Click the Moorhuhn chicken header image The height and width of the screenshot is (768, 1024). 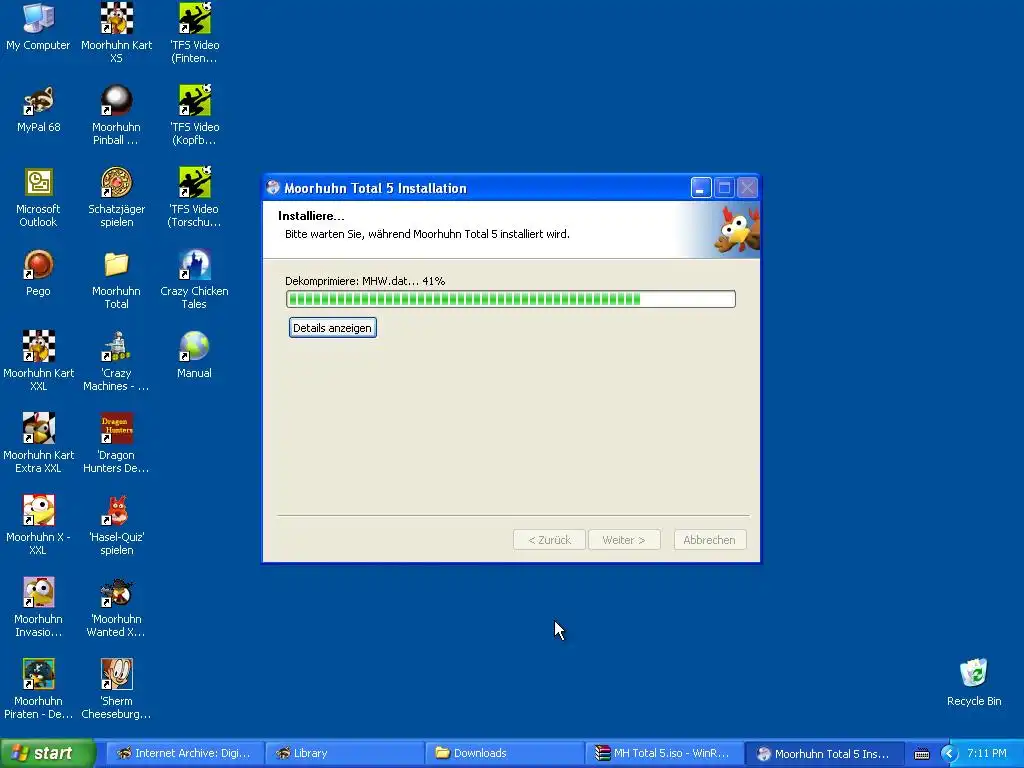click(737, 229)
